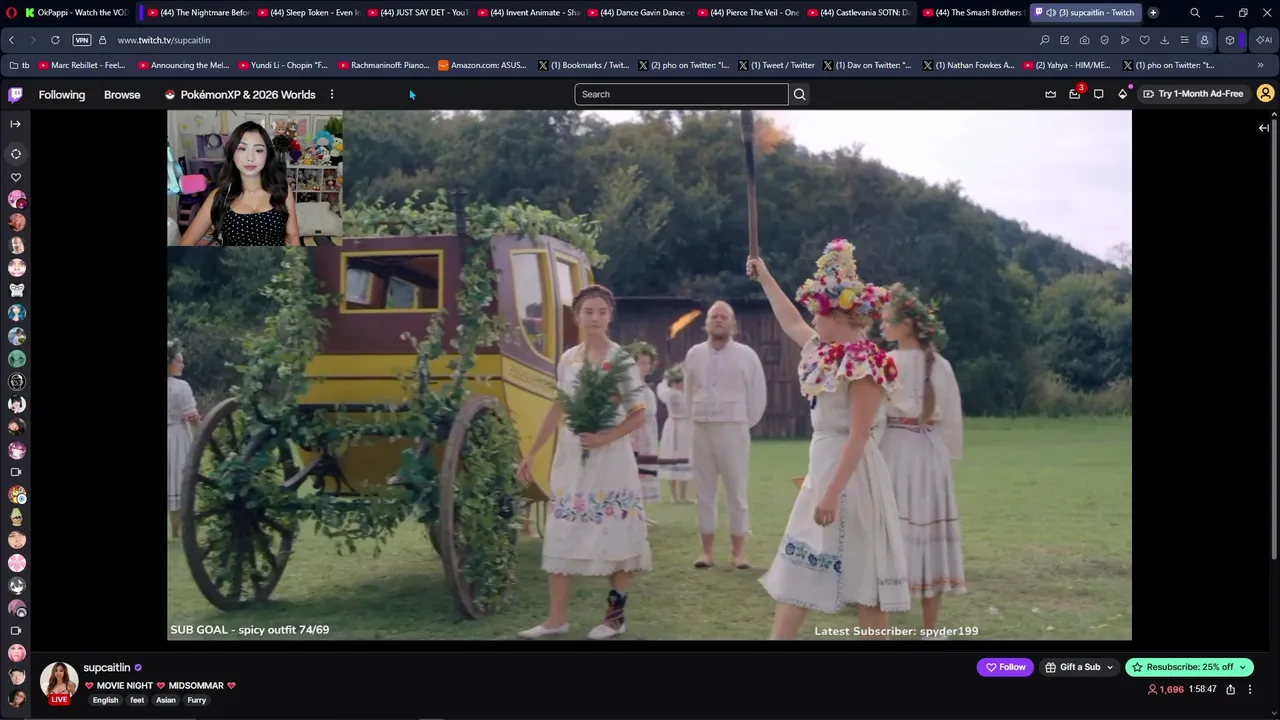Image resolution: width=1280 pixels, height=720 pixels.
Task: Switch to Sleep Token tab
Action: point(308,12)
